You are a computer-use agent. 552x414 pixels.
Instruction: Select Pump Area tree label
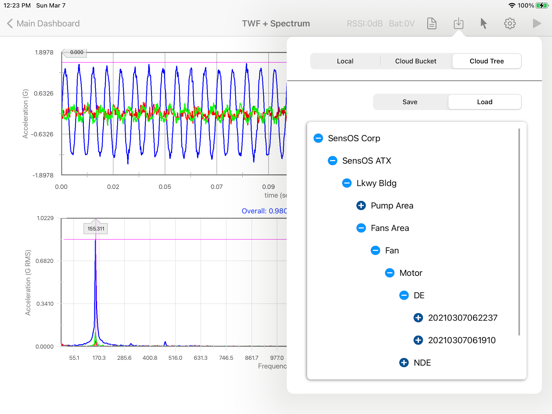pos(392,206)
